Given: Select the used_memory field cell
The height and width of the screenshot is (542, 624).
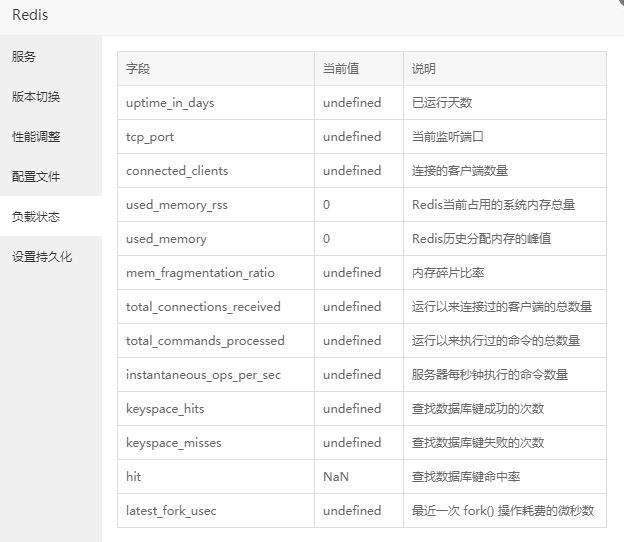Looking at the screenshot, I should pyautogui.click(x=216, y=239).
